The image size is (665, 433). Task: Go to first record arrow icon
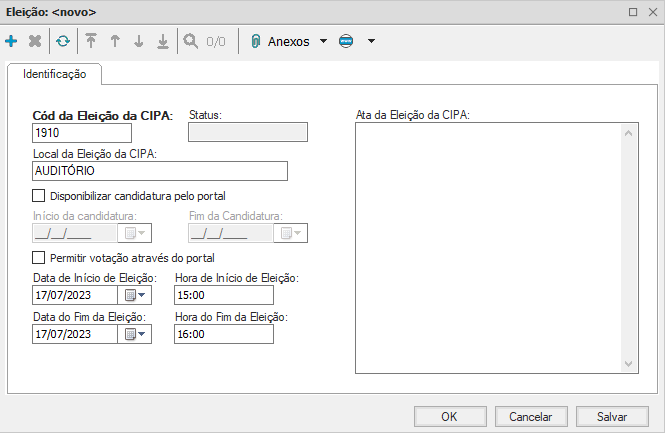[x=91, y=42]
